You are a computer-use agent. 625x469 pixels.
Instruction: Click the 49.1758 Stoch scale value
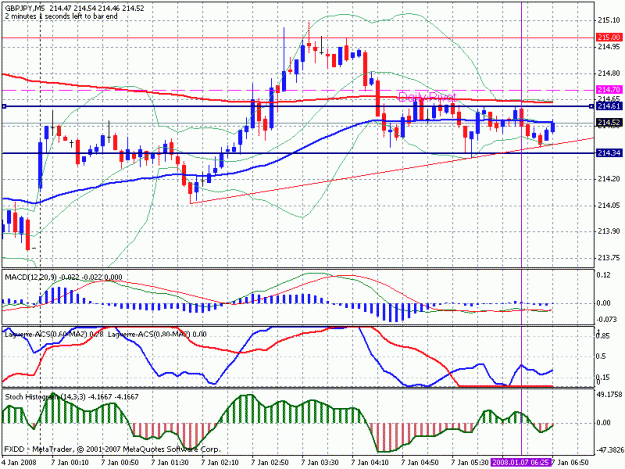tap(609, 396)
